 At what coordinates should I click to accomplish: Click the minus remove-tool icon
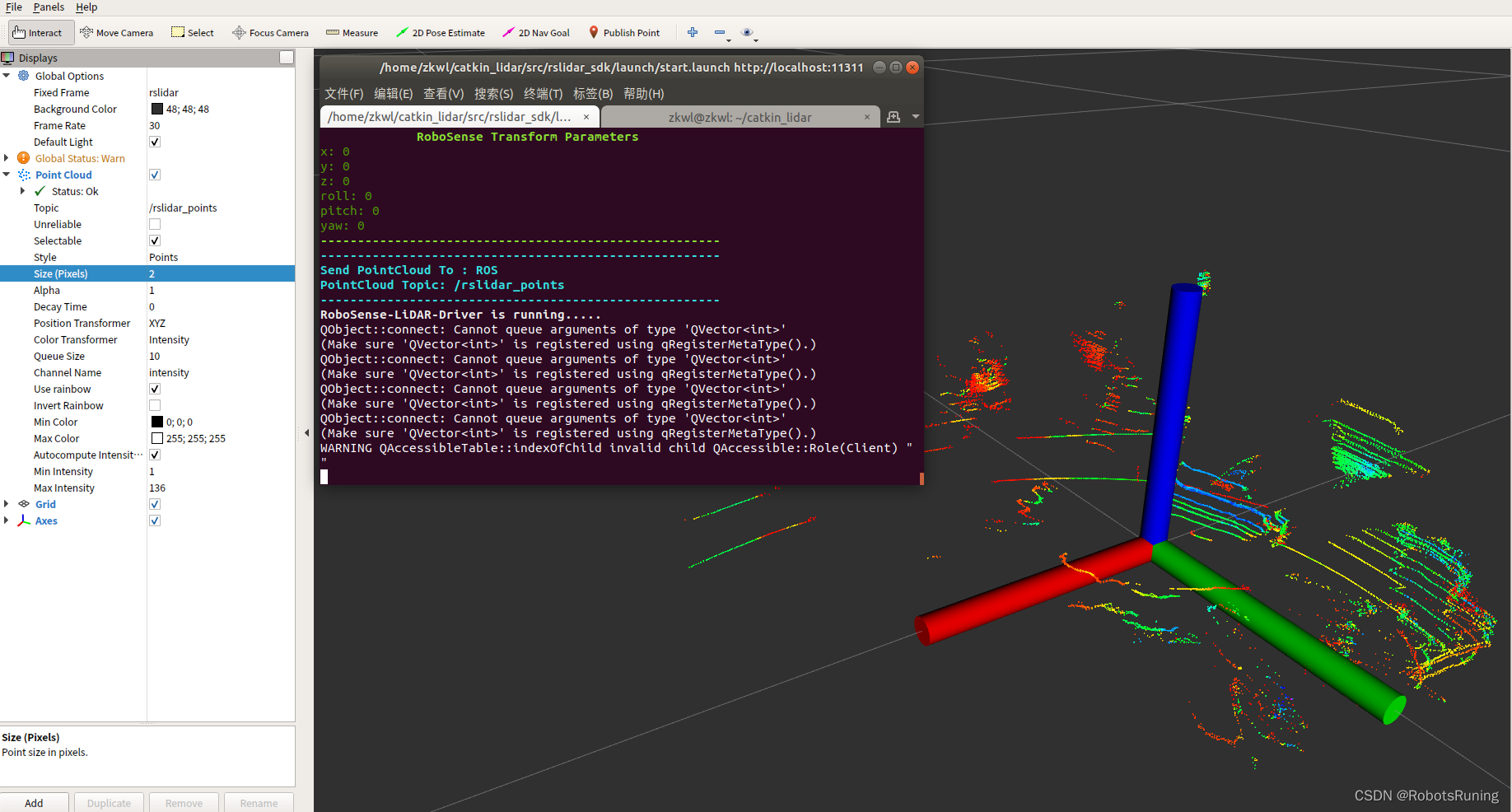click(721, 33)
